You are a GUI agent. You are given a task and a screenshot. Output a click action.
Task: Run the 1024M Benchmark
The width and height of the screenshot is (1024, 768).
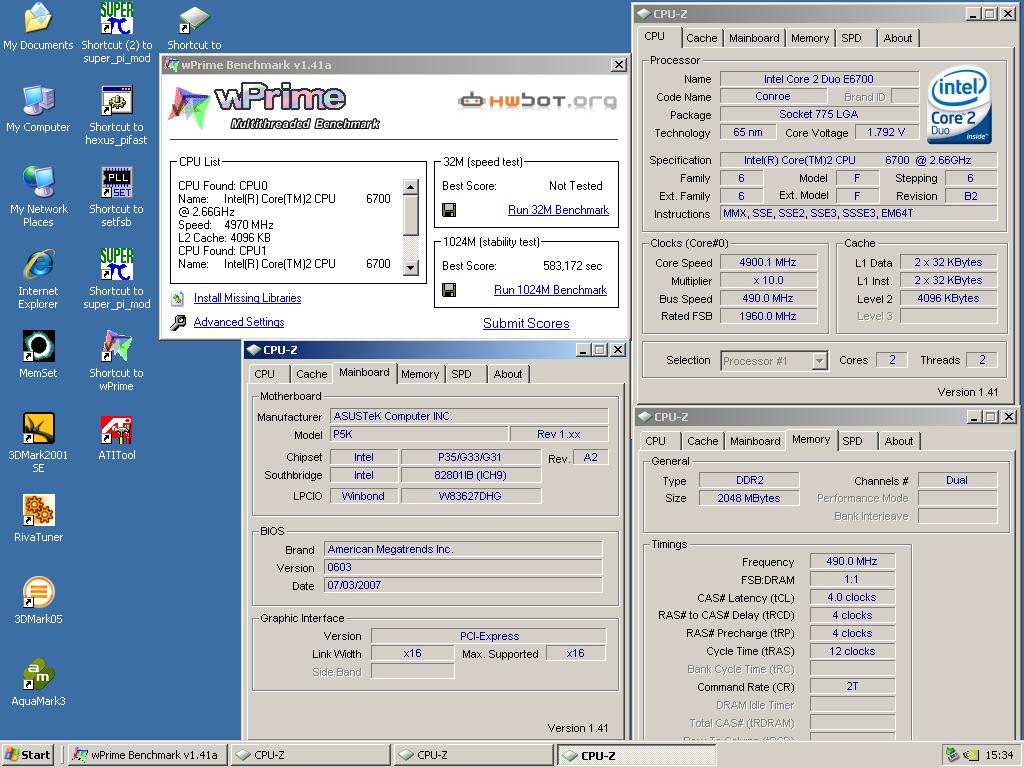point(551,290)
